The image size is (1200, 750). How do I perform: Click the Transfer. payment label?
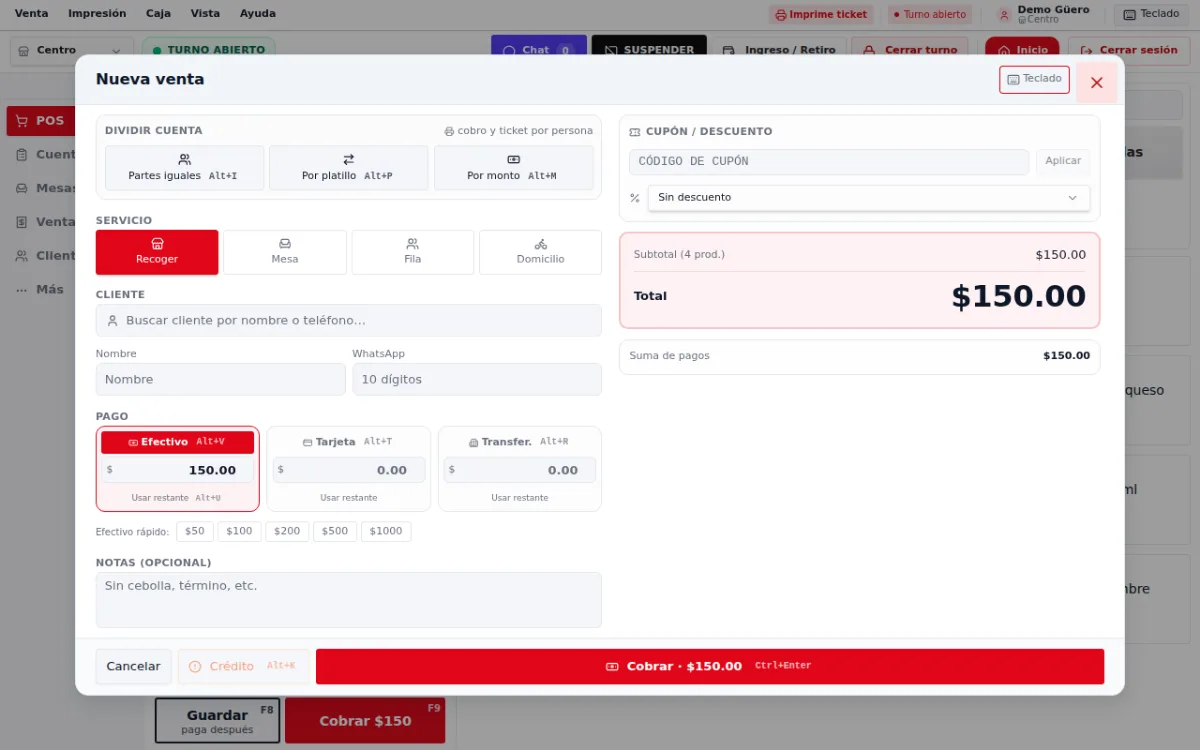click(x=520, y=442)
